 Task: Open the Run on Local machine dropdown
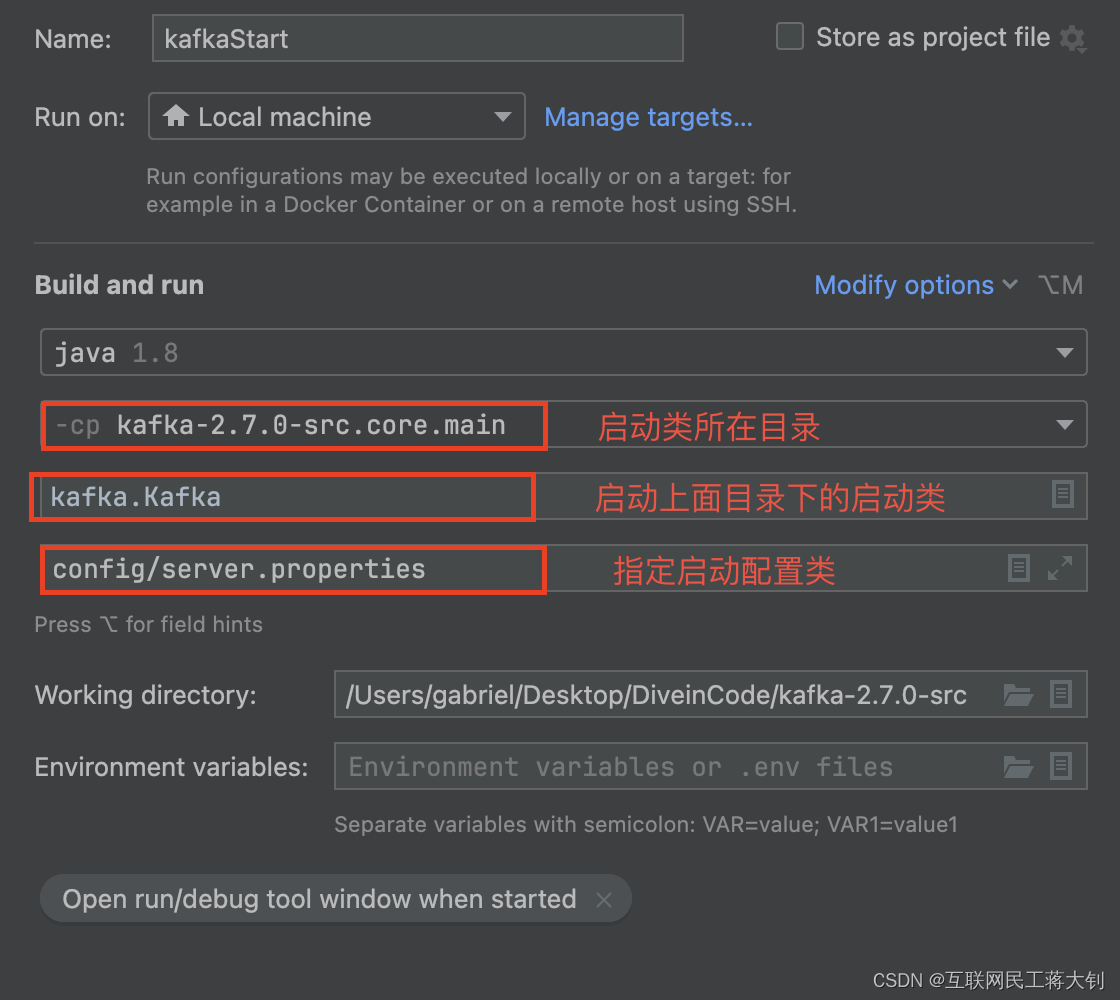point(336,116)
